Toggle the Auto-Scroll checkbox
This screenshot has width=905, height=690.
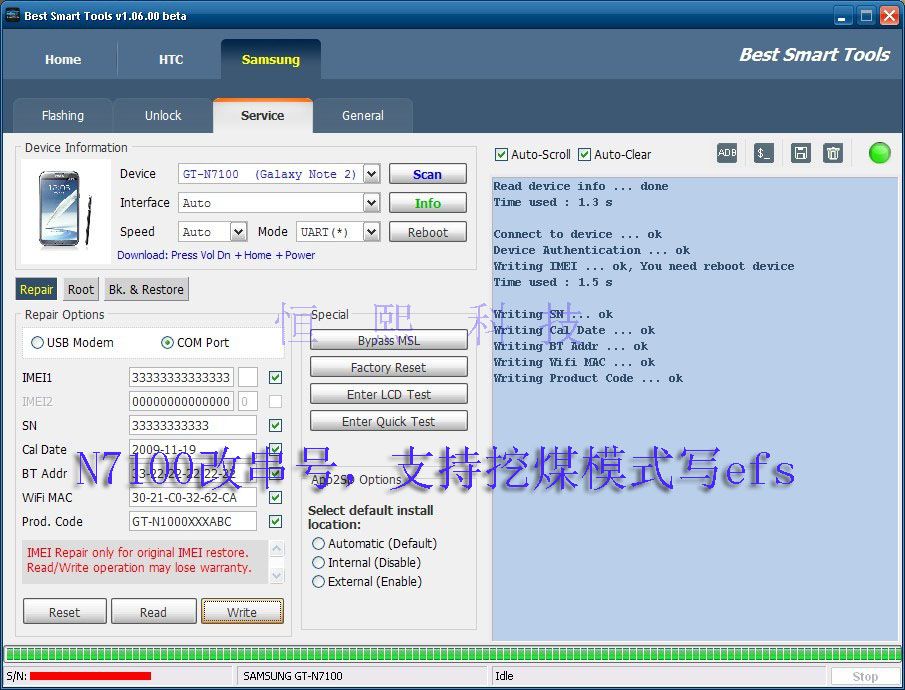502,155
